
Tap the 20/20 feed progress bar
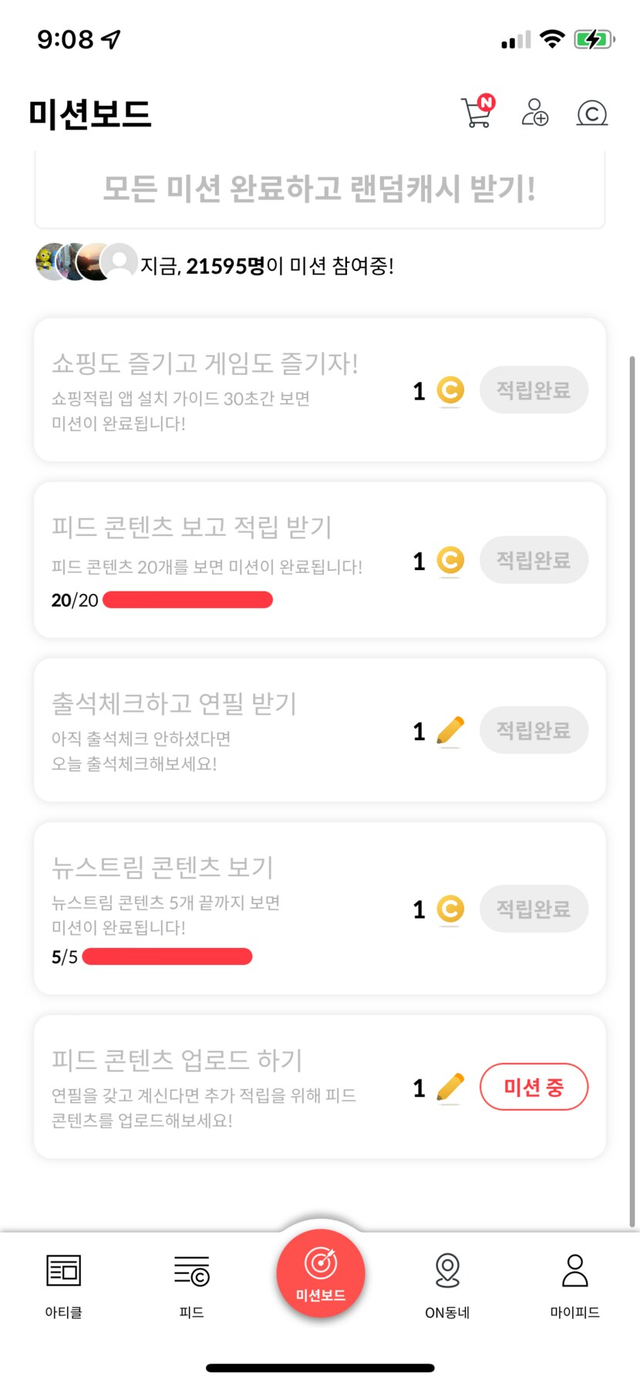coord(188,600)
